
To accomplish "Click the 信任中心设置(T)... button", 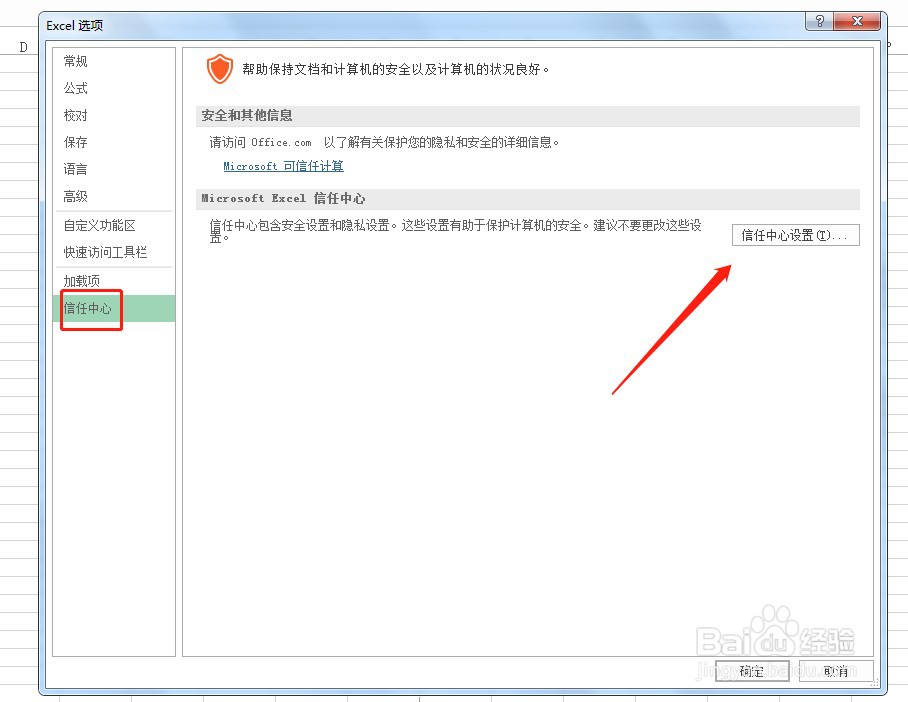I will [795, 235].
